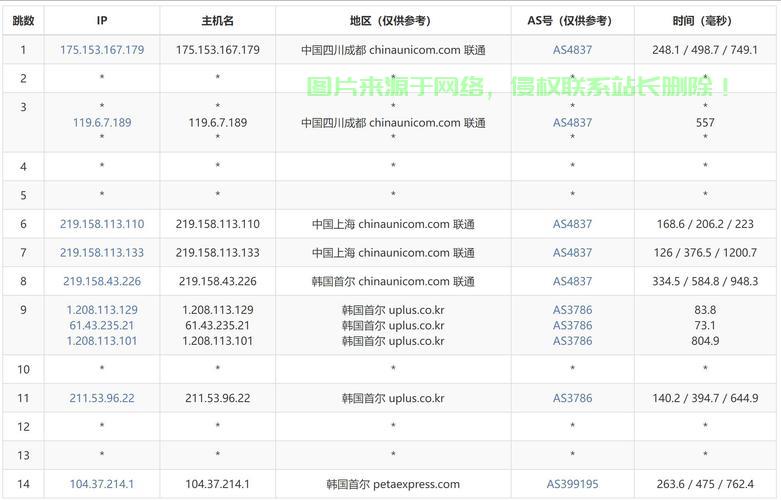
Task: Click the blue 104.37.214.1 IP link
Action: point(102,485)
